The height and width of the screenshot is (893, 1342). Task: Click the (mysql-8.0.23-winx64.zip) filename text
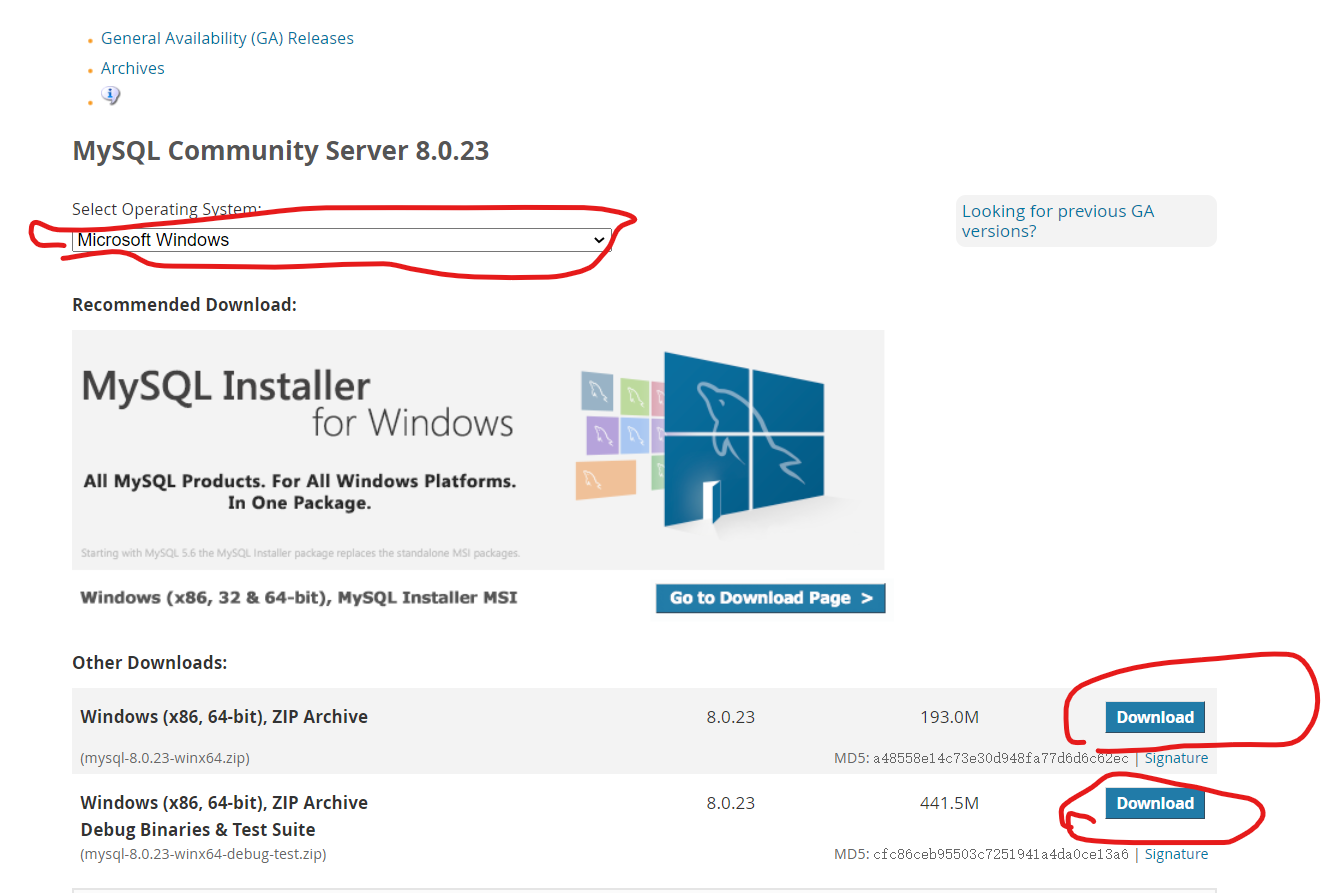click(165, 758)
